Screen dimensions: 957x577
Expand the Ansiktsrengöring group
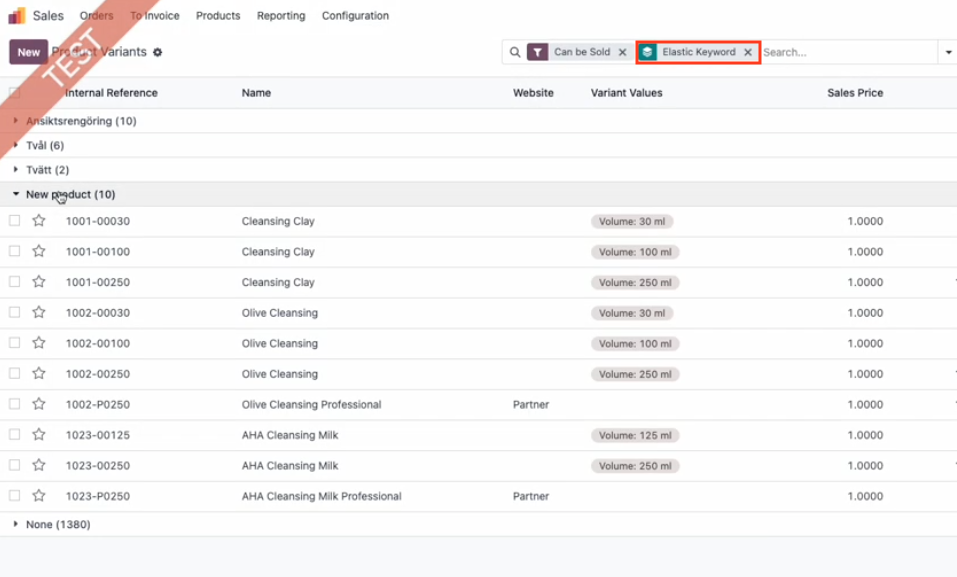point(80,121)
